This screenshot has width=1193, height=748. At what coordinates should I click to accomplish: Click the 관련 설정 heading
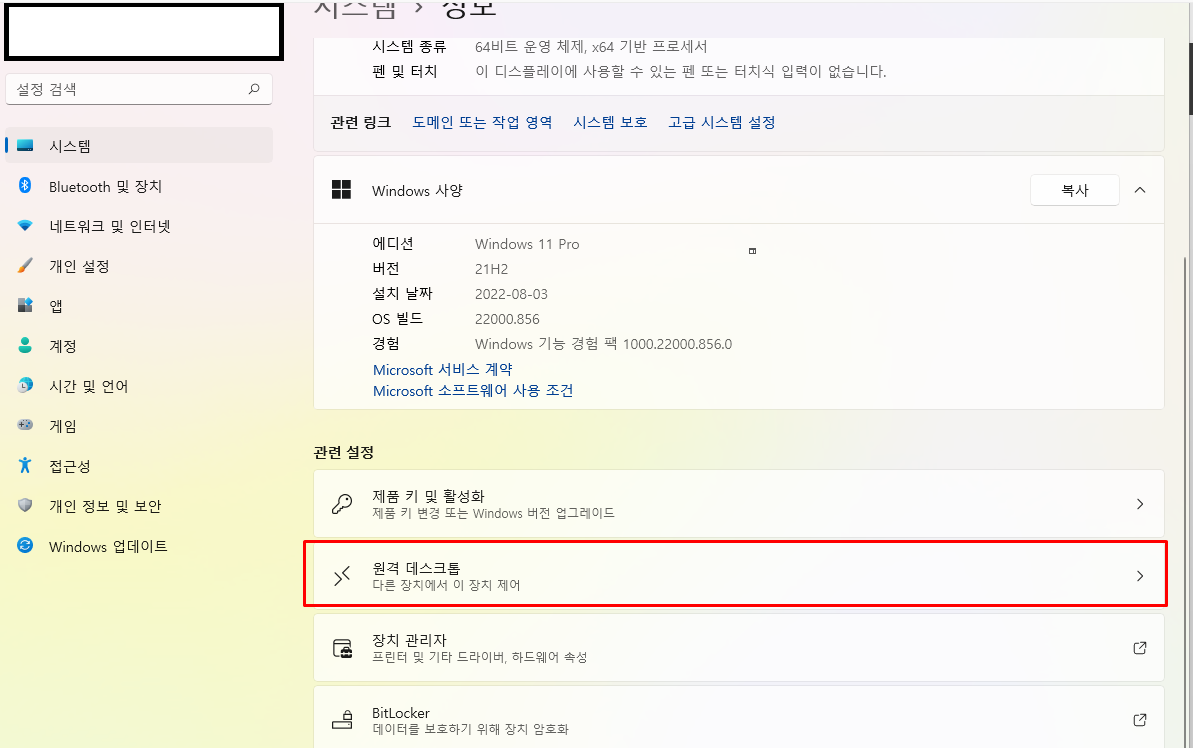point(344,453)
